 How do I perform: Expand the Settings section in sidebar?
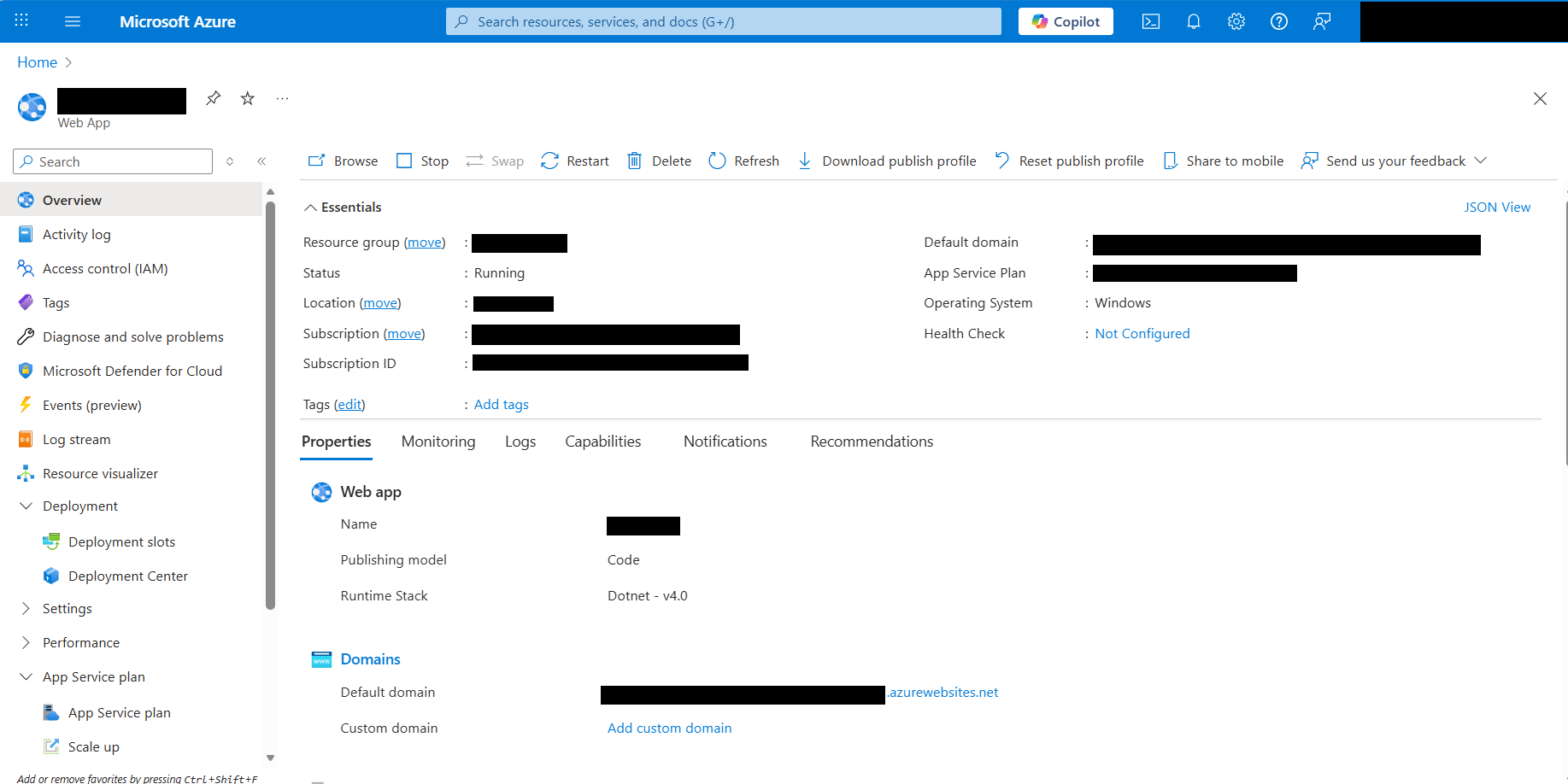(x=67, y=608)
